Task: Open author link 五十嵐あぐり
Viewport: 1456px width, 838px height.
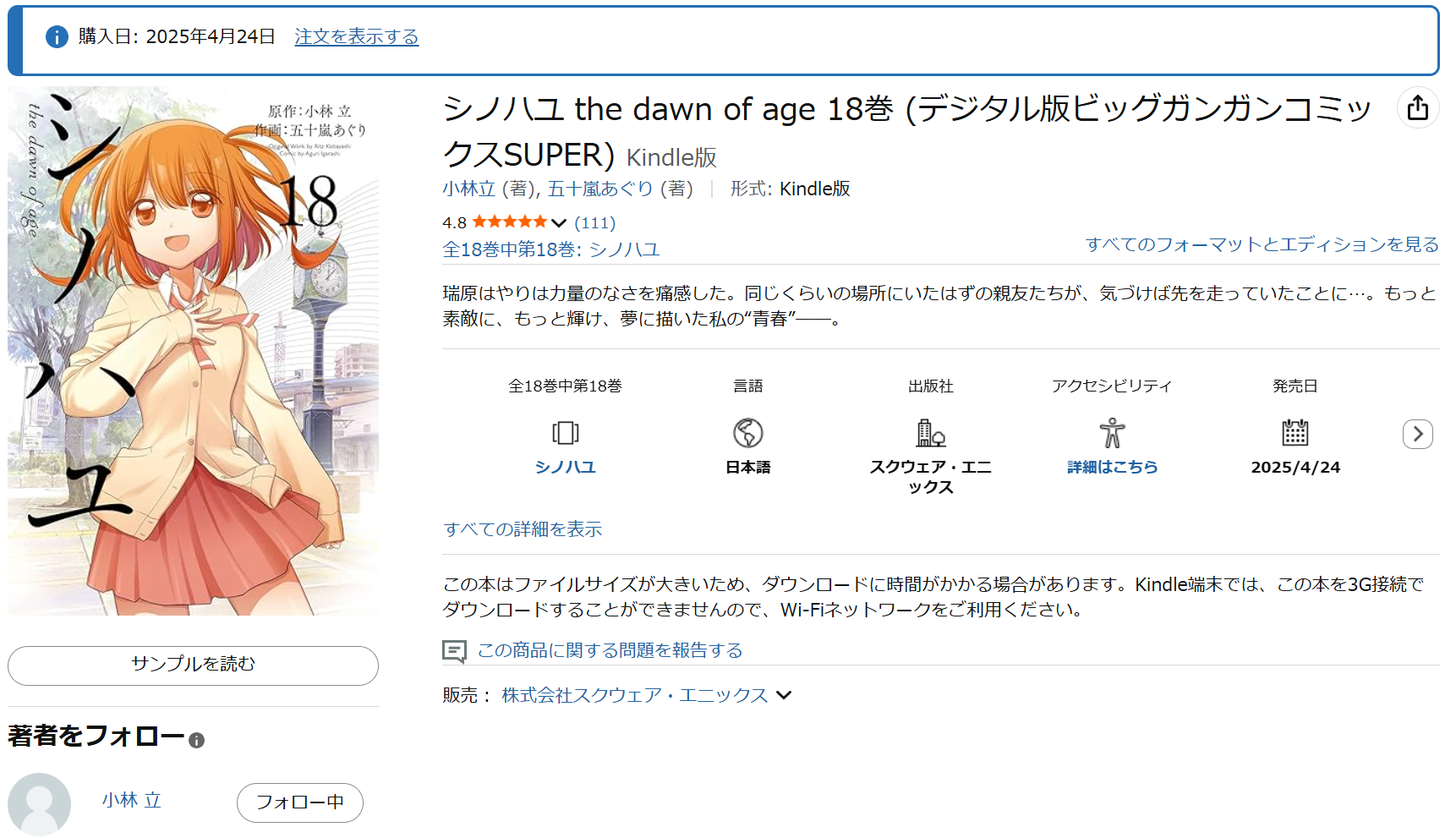Action: point(599,189)
